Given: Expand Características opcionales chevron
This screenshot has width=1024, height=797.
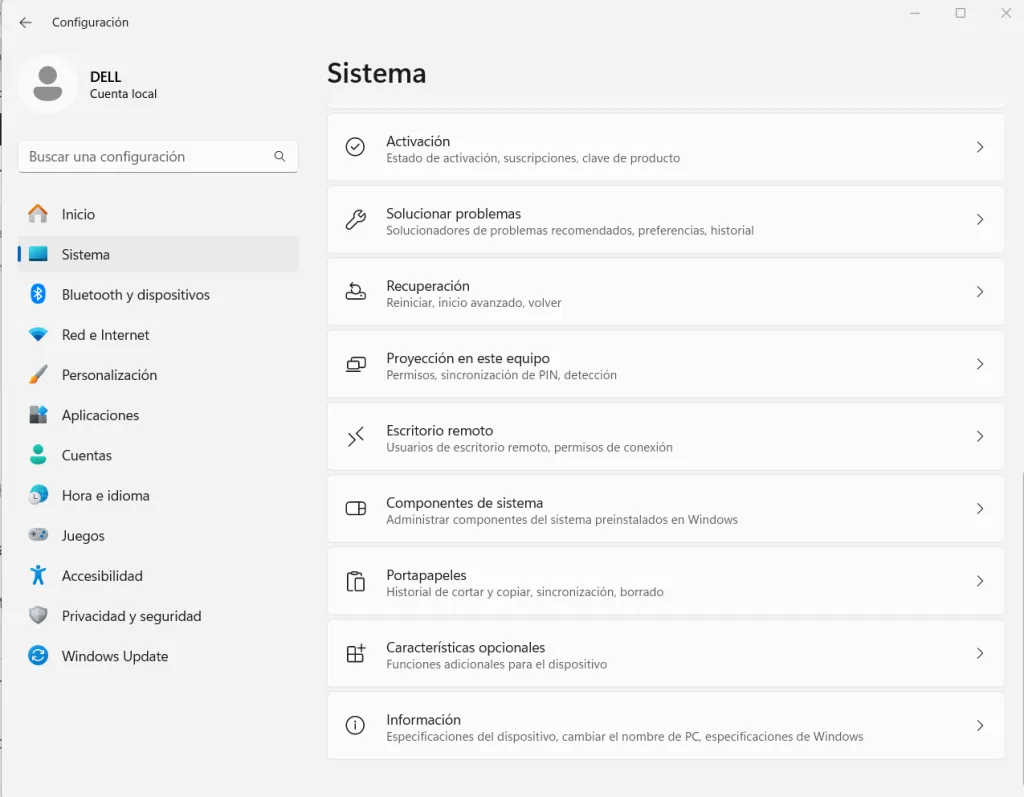Looking at the screenshot, I should point(980,653).
